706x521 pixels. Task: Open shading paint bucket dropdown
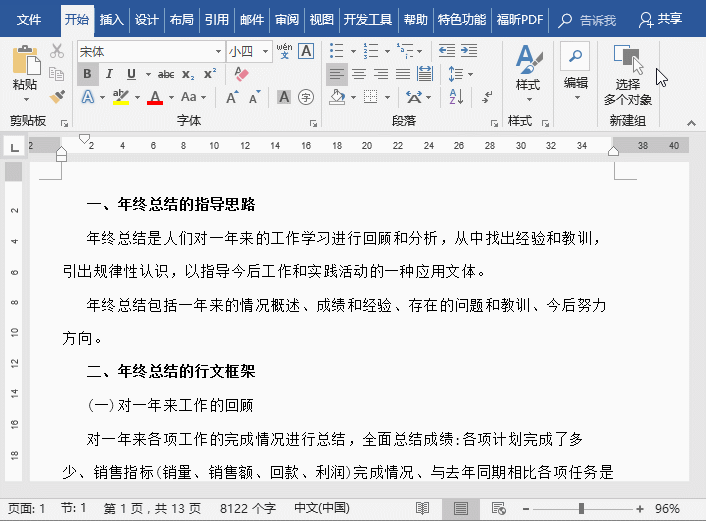(x=353, y=97)
